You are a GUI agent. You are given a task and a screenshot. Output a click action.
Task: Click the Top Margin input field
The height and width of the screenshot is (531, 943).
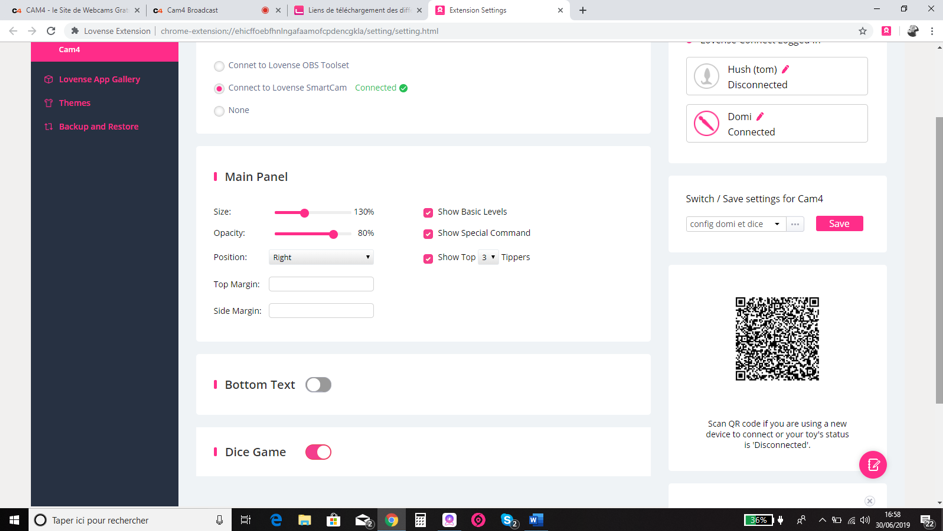click(321, 284)
